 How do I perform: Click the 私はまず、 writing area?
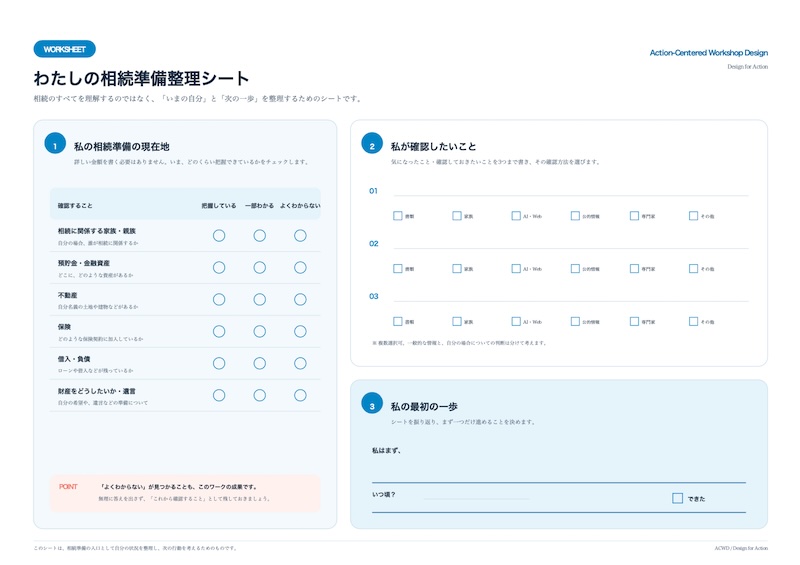pyautogui.click(x=559, y=464)
